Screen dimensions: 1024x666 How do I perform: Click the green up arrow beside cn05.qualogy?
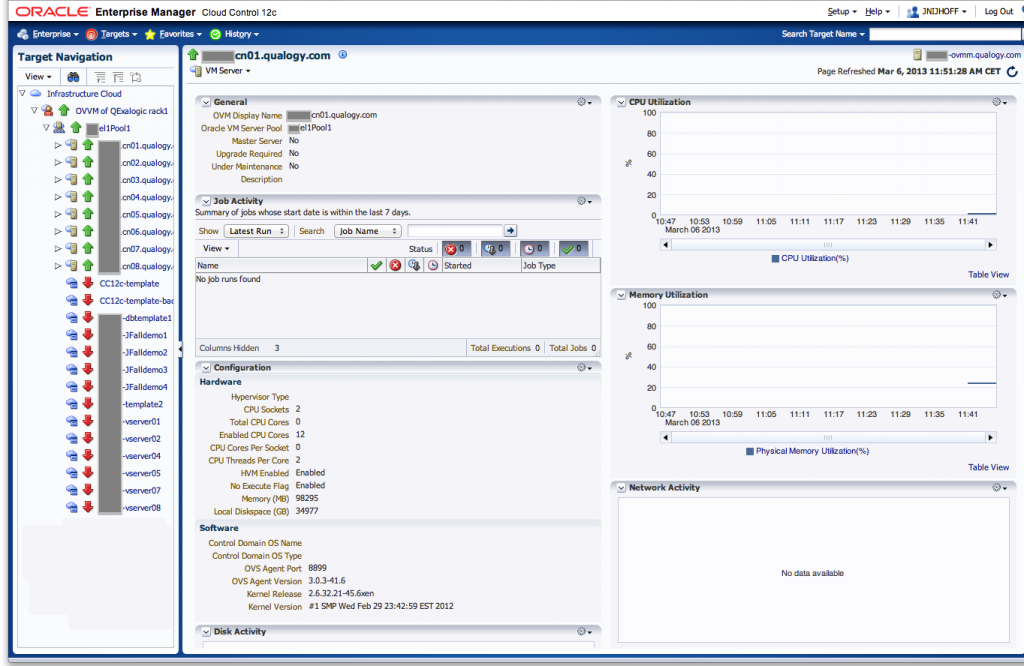88,214
